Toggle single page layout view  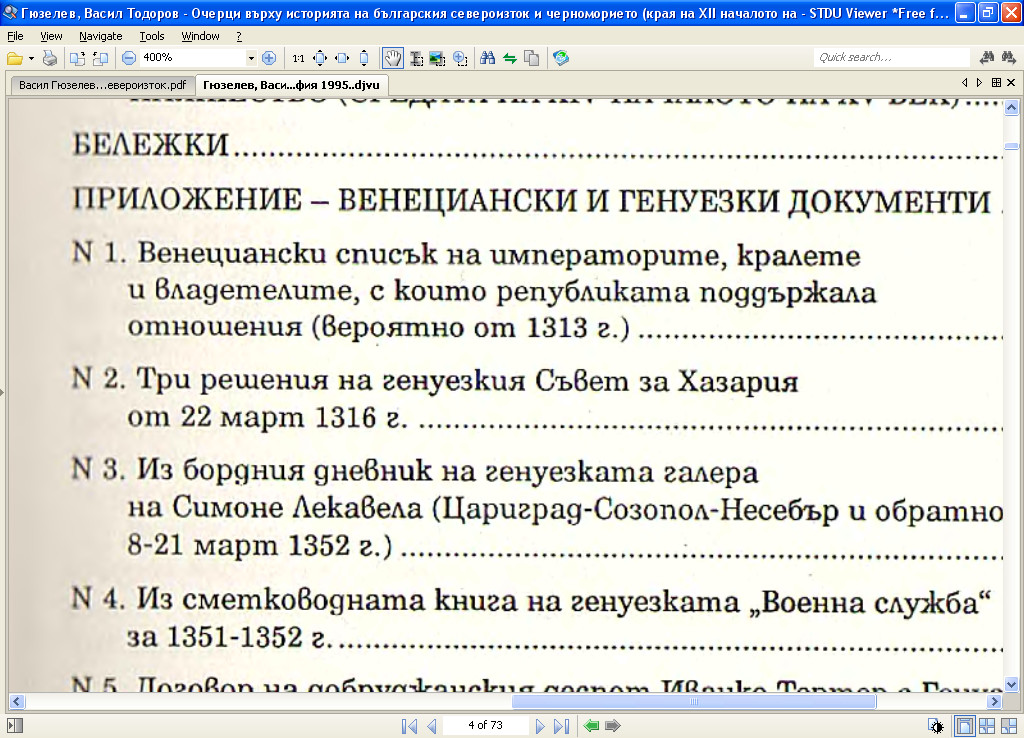[965, 726]
